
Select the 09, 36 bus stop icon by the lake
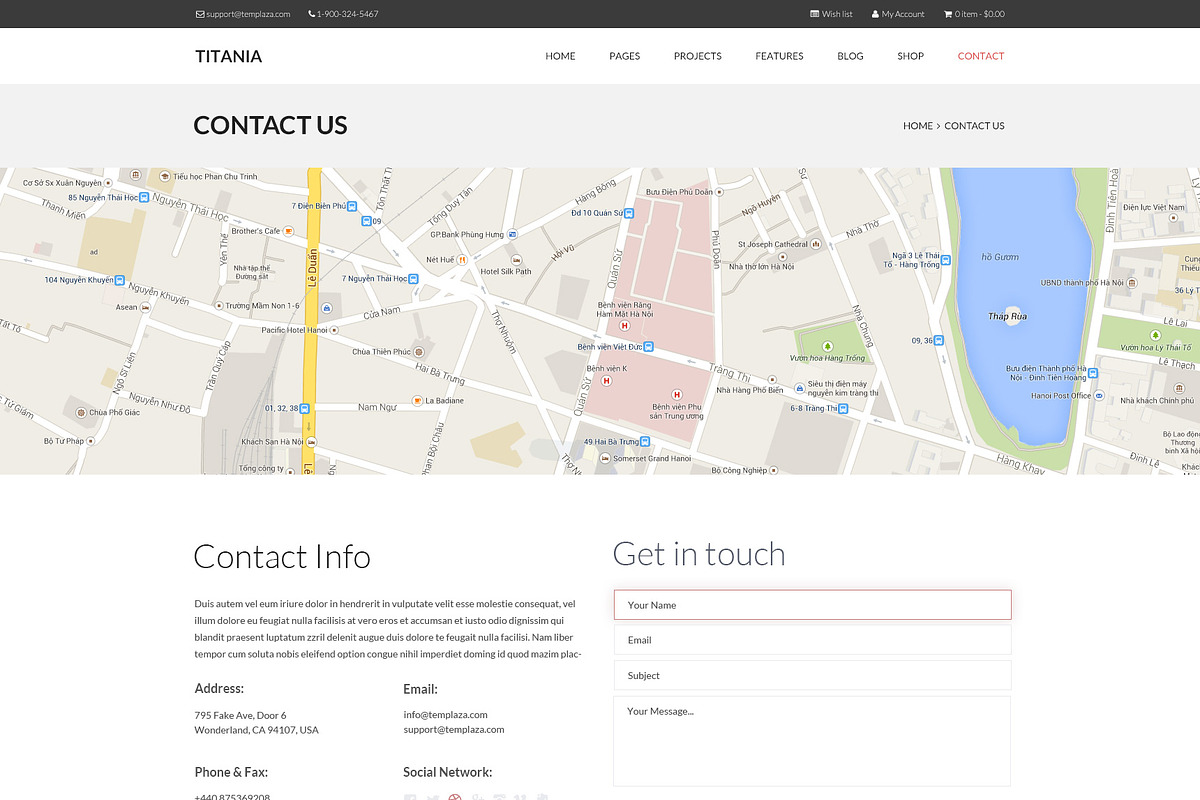tap(941, 340)
